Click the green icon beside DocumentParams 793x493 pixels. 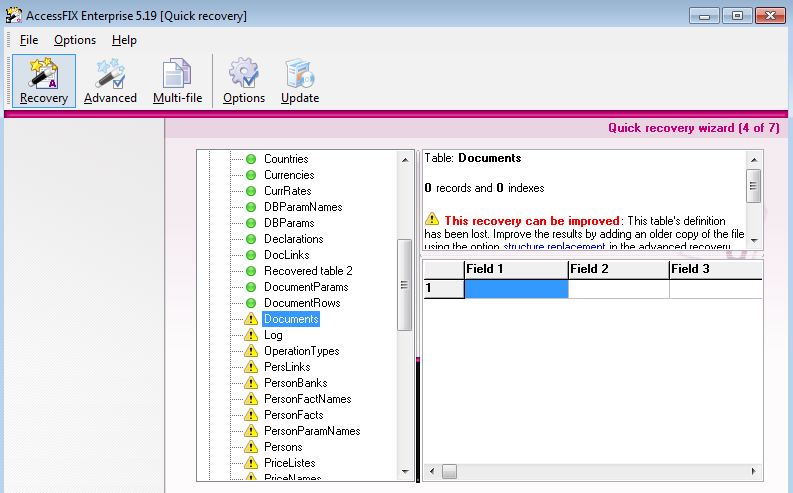pos(251,287)
